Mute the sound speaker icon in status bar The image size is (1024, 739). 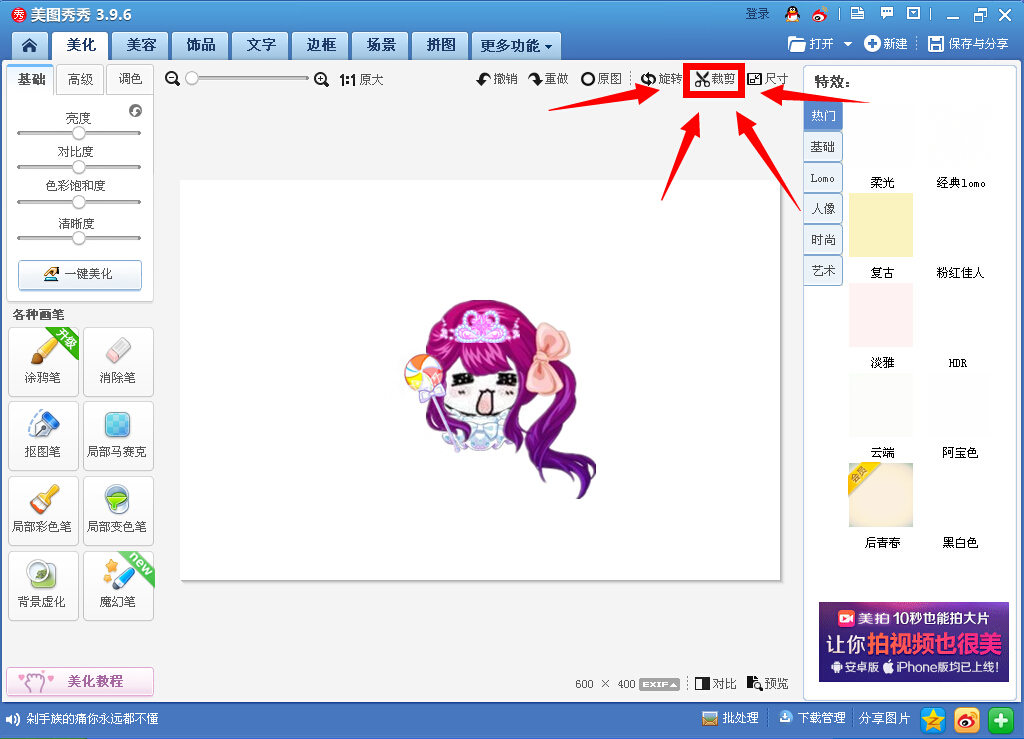pos(13,719)
